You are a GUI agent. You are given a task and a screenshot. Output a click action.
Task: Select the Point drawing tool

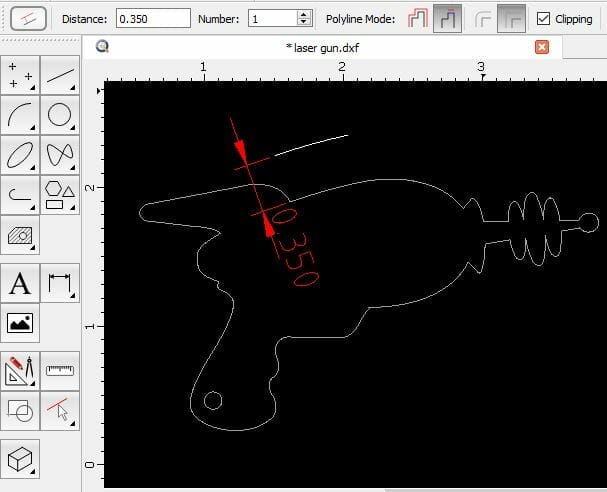tap(20, 75)
